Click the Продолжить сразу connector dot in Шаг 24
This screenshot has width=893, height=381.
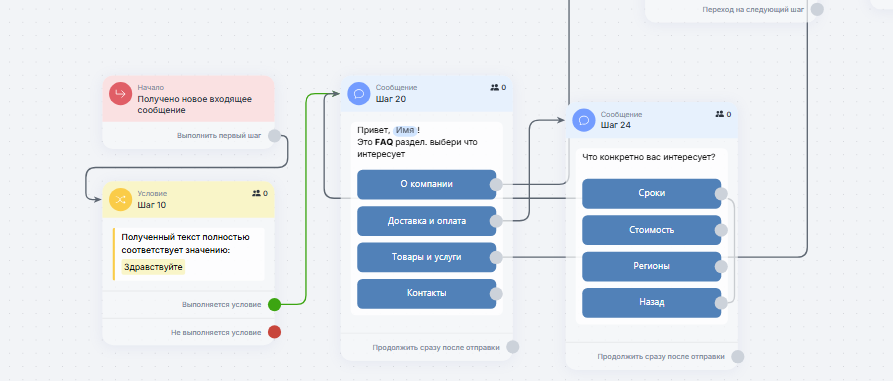pyautogui.click(x=738, y=357)
